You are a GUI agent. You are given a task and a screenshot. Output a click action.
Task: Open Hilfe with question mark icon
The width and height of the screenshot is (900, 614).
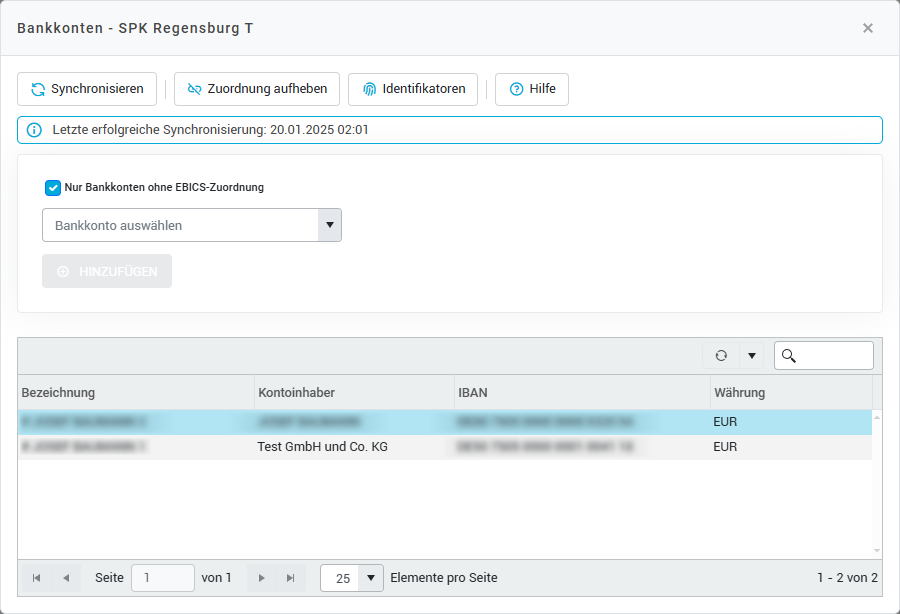(x=532, y=89)
